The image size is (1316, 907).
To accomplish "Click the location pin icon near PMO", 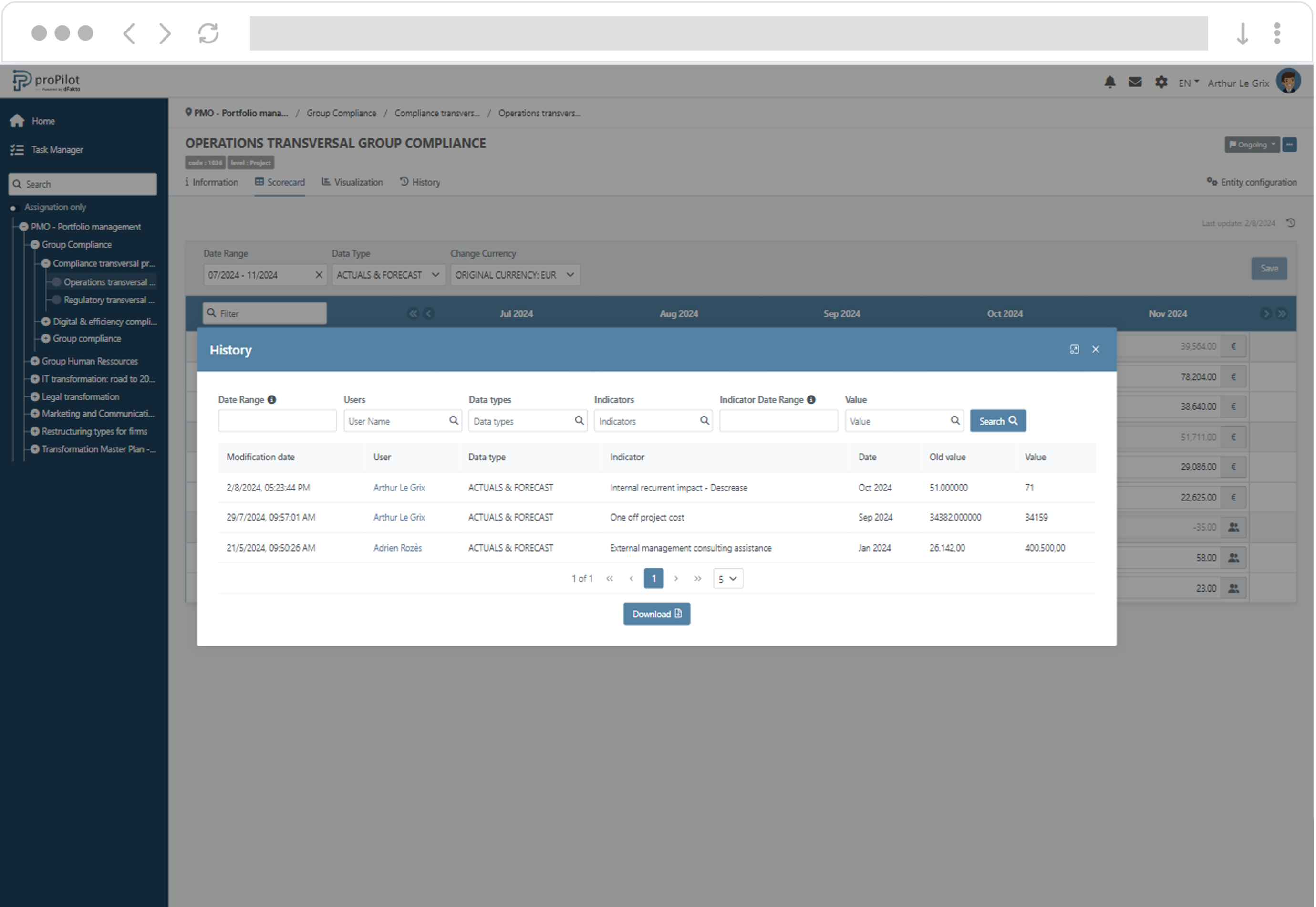I will (189, 113).
